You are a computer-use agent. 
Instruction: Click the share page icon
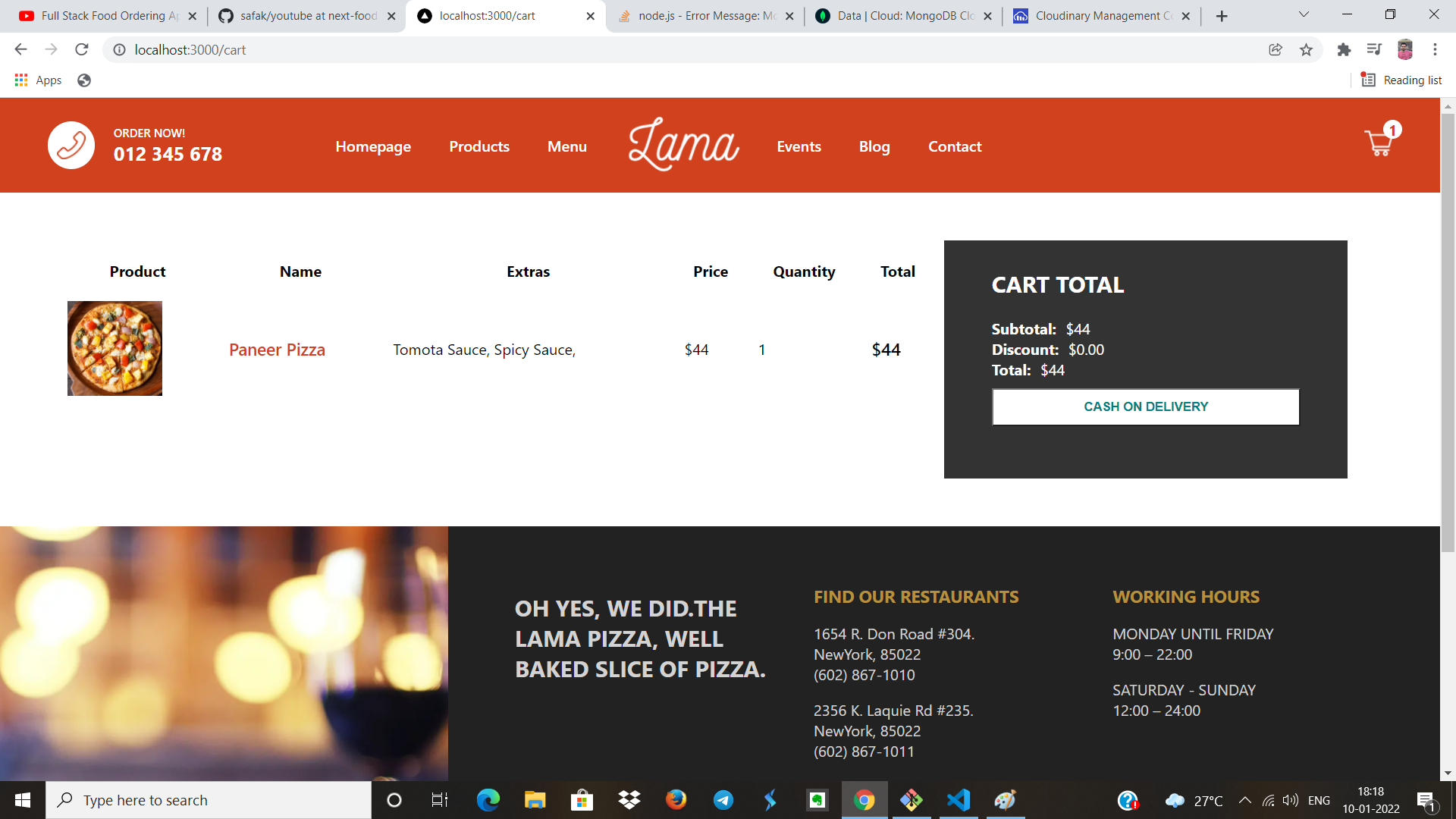[x=1276, y=50]
